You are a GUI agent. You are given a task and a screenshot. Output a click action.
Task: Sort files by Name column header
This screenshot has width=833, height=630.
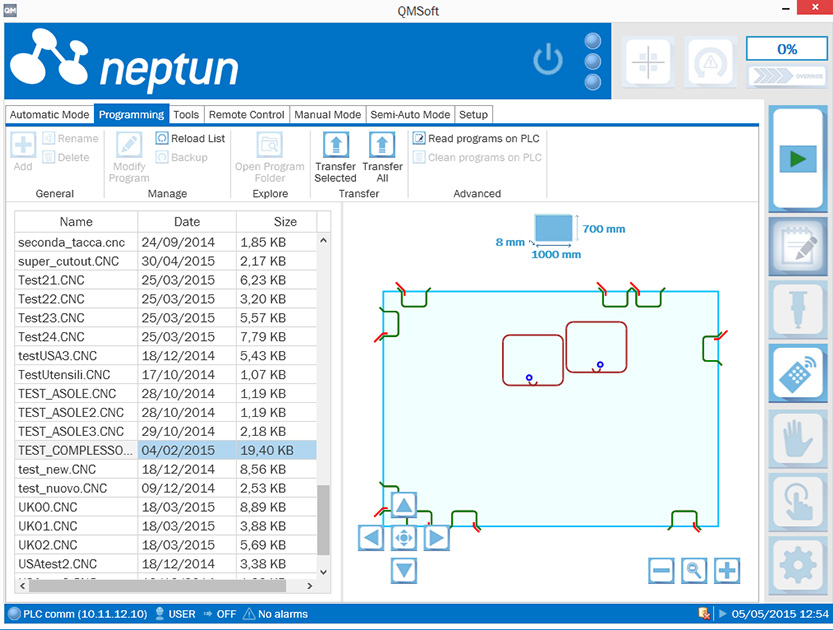click(x=76, y=222)
